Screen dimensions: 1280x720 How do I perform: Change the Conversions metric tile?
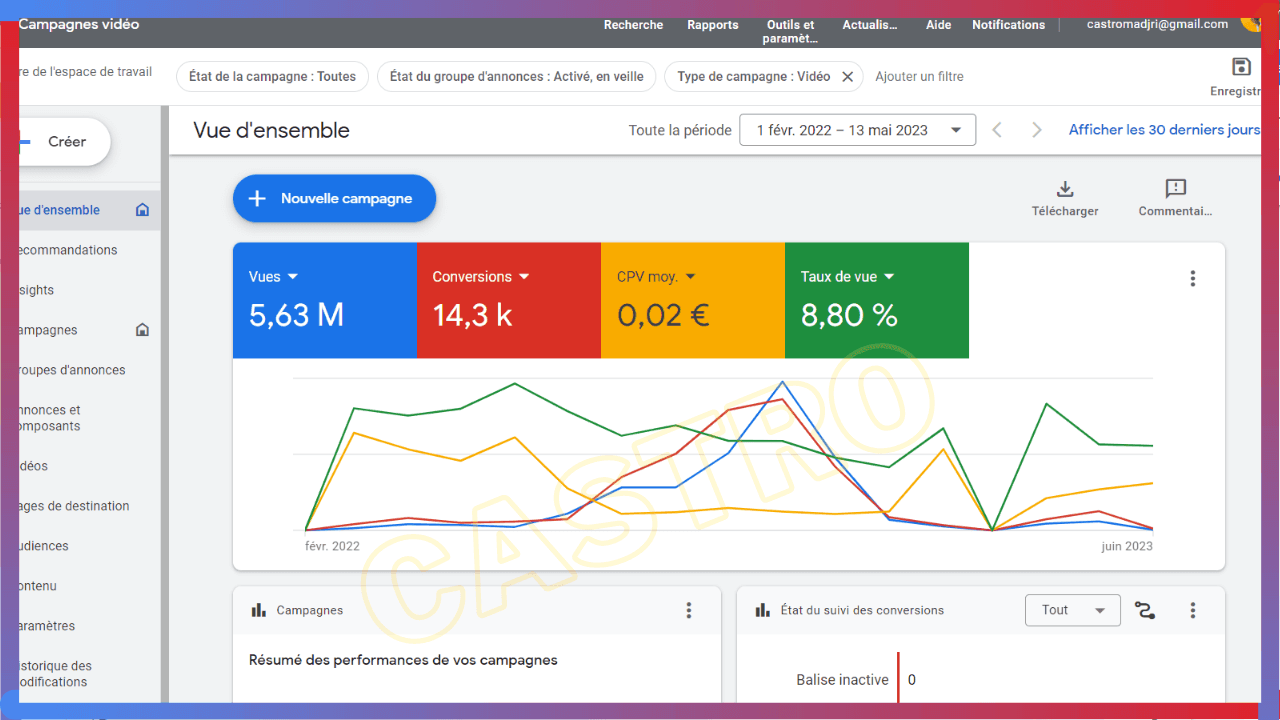(481, 277)
